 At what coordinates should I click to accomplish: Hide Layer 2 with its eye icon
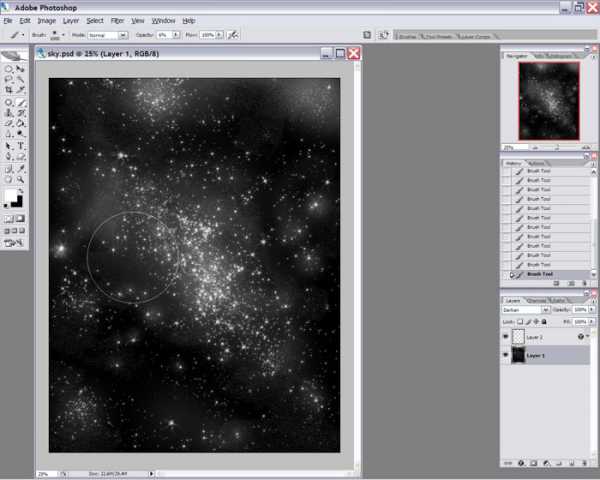pyautogui.click(x=505, y=337)
